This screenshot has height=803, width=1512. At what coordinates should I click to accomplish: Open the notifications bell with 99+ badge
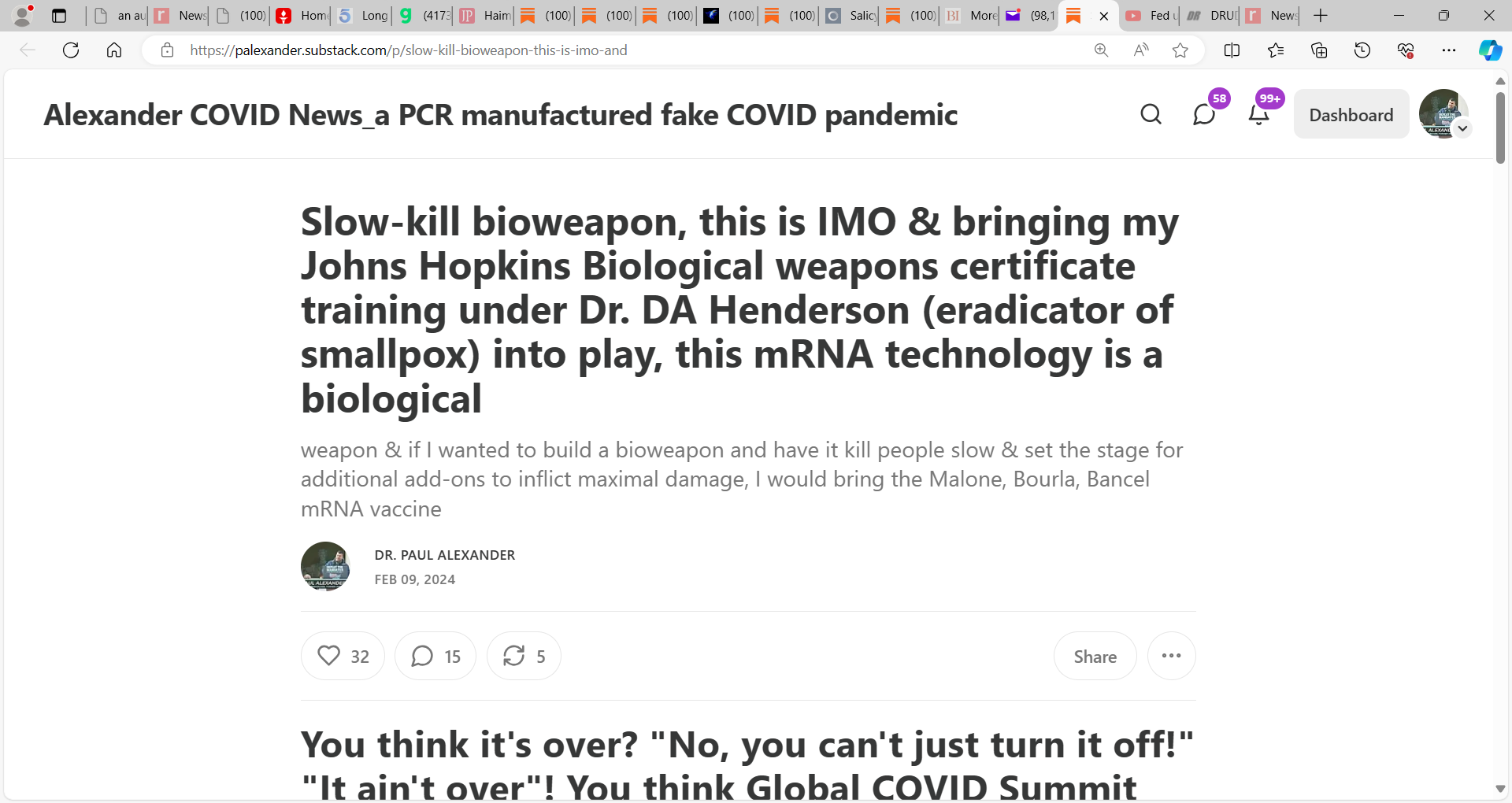click(1258, 114)
